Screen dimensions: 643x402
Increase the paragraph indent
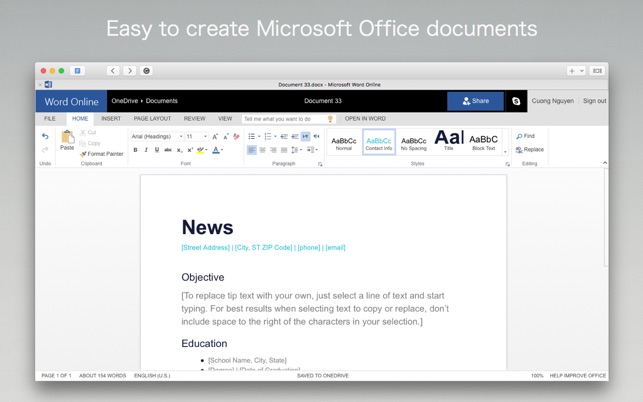[x=294, y=136]
